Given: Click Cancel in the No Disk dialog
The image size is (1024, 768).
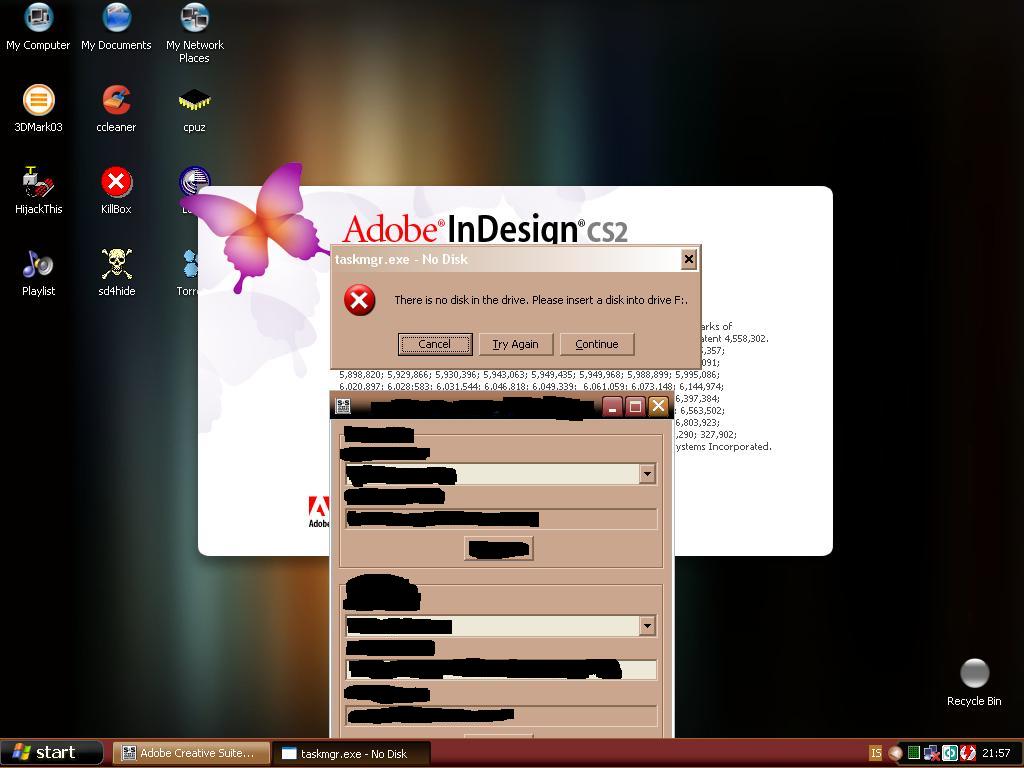Looking at the screenshot, I should 435,344.
